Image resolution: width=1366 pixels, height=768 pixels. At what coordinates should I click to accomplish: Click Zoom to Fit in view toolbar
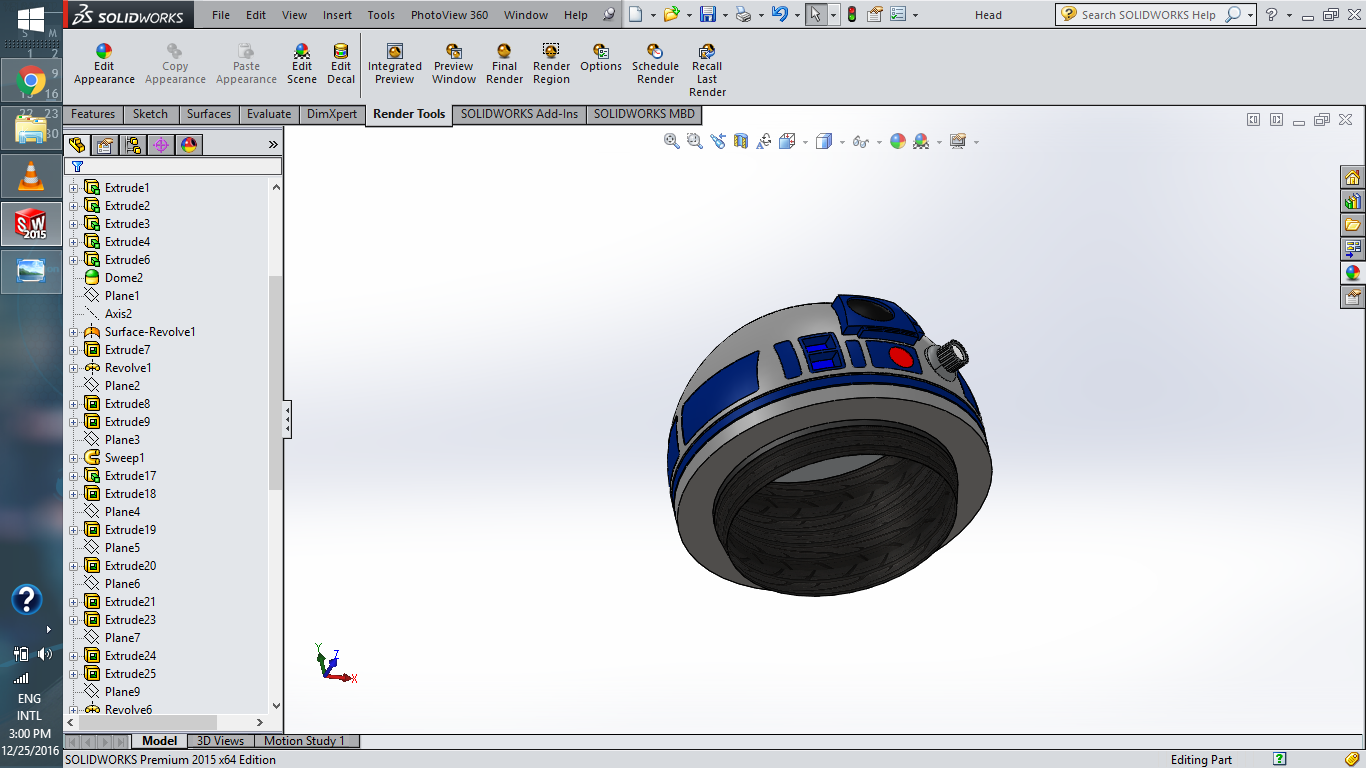[x=672, y=142]
